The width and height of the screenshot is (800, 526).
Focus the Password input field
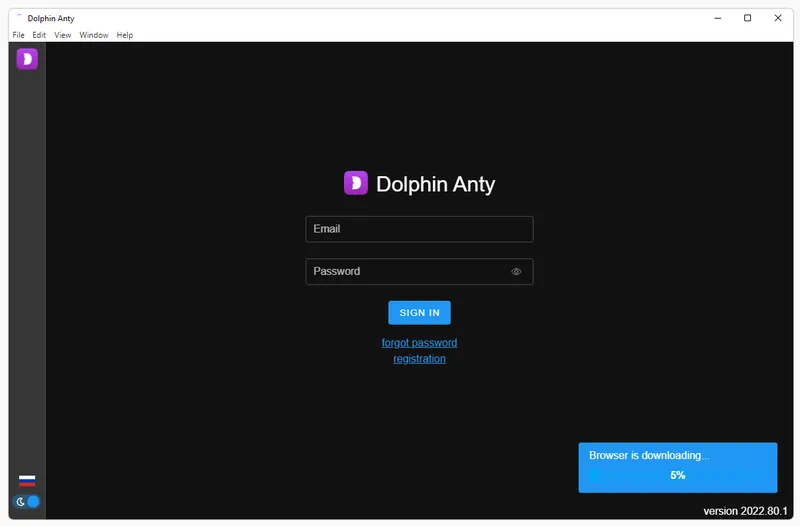coord(419,271)
